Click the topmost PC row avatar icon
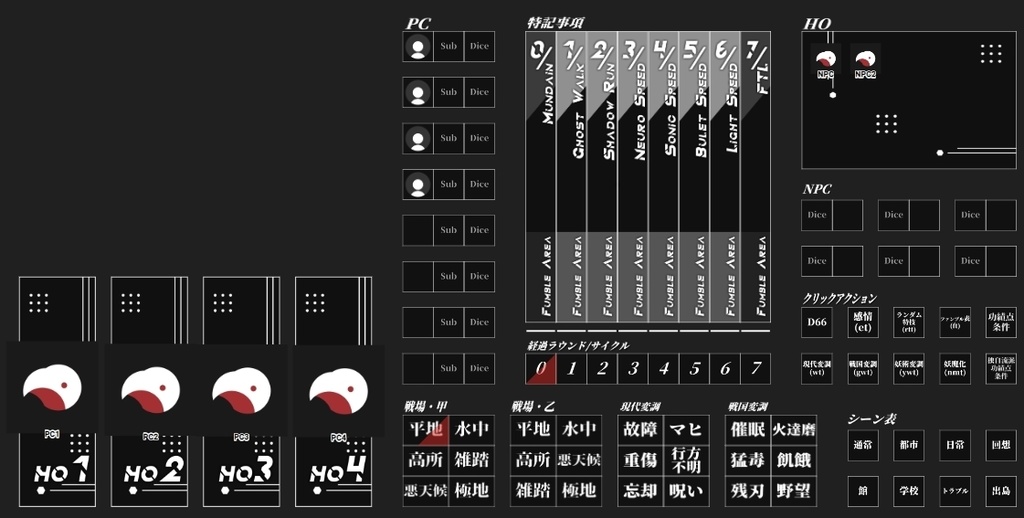 [x=418, y=46]
